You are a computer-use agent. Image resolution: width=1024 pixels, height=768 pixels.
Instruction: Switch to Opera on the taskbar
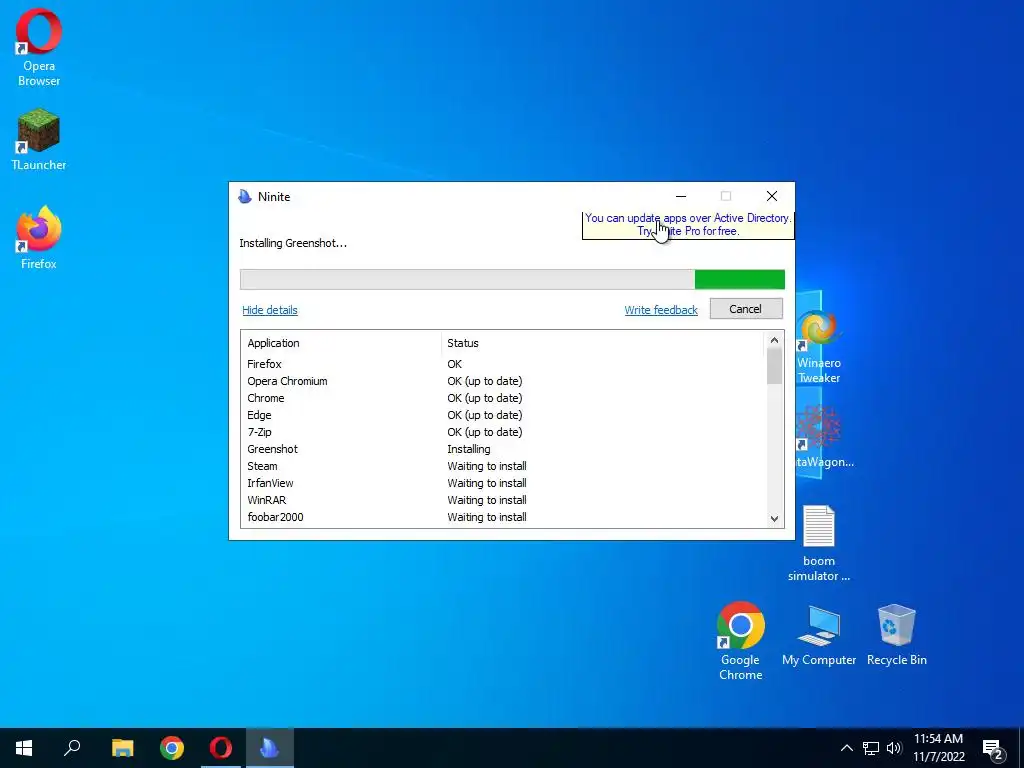pyautogui.click(x=221, y=748)
